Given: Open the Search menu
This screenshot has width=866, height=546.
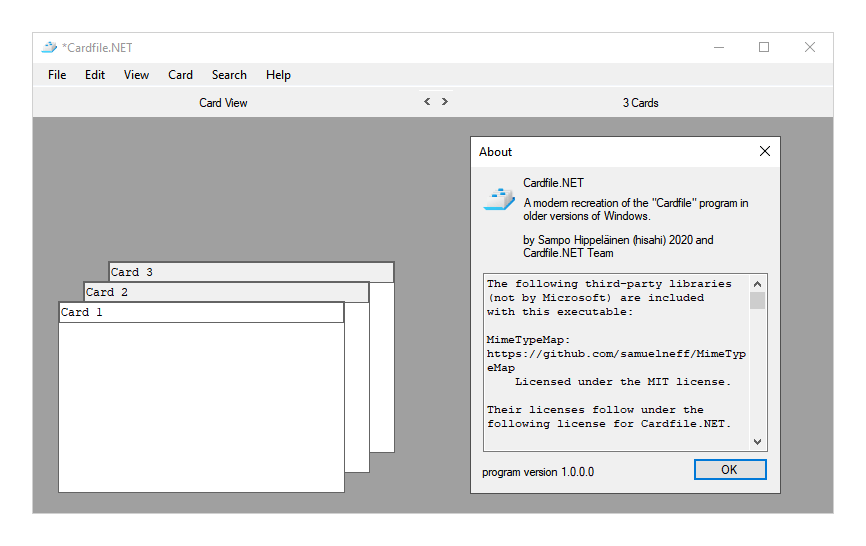Looking at the screenshot, I should (x=229, y=75).
